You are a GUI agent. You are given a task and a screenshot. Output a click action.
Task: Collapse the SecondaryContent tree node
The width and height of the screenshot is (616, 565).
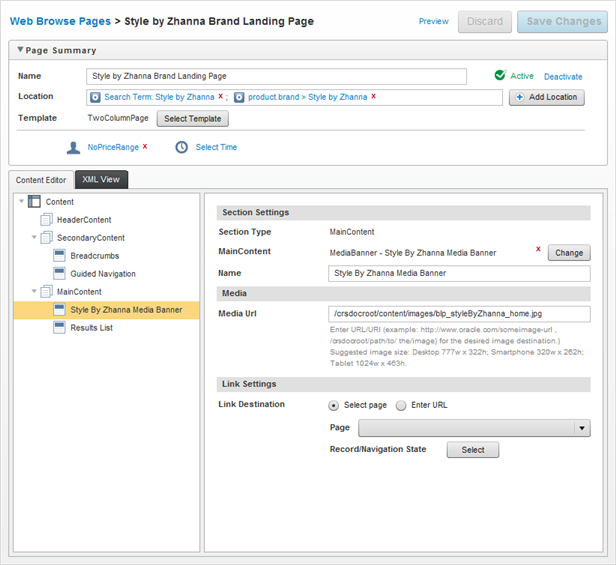tap(34, 237)
